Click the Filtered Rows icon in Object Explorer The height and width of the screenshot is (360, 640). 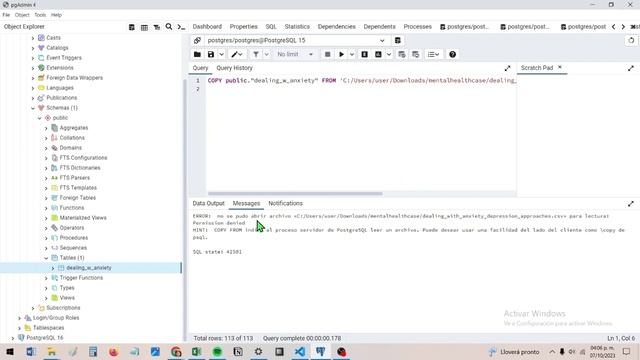pyautogui.click(x=157, y=27)
